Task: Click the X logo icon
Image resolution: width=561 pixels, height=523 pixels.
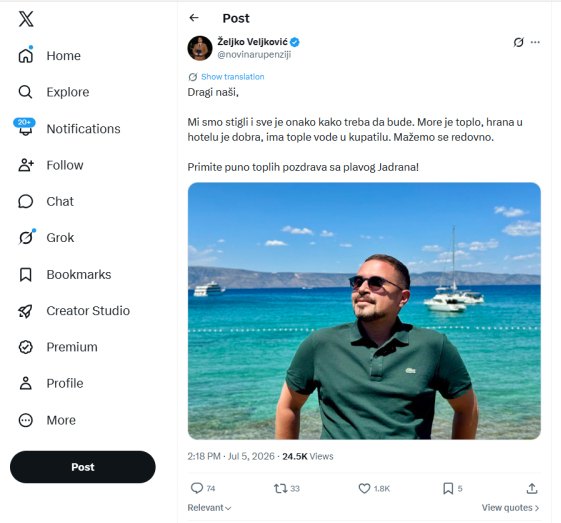Action: click(26, 19)
